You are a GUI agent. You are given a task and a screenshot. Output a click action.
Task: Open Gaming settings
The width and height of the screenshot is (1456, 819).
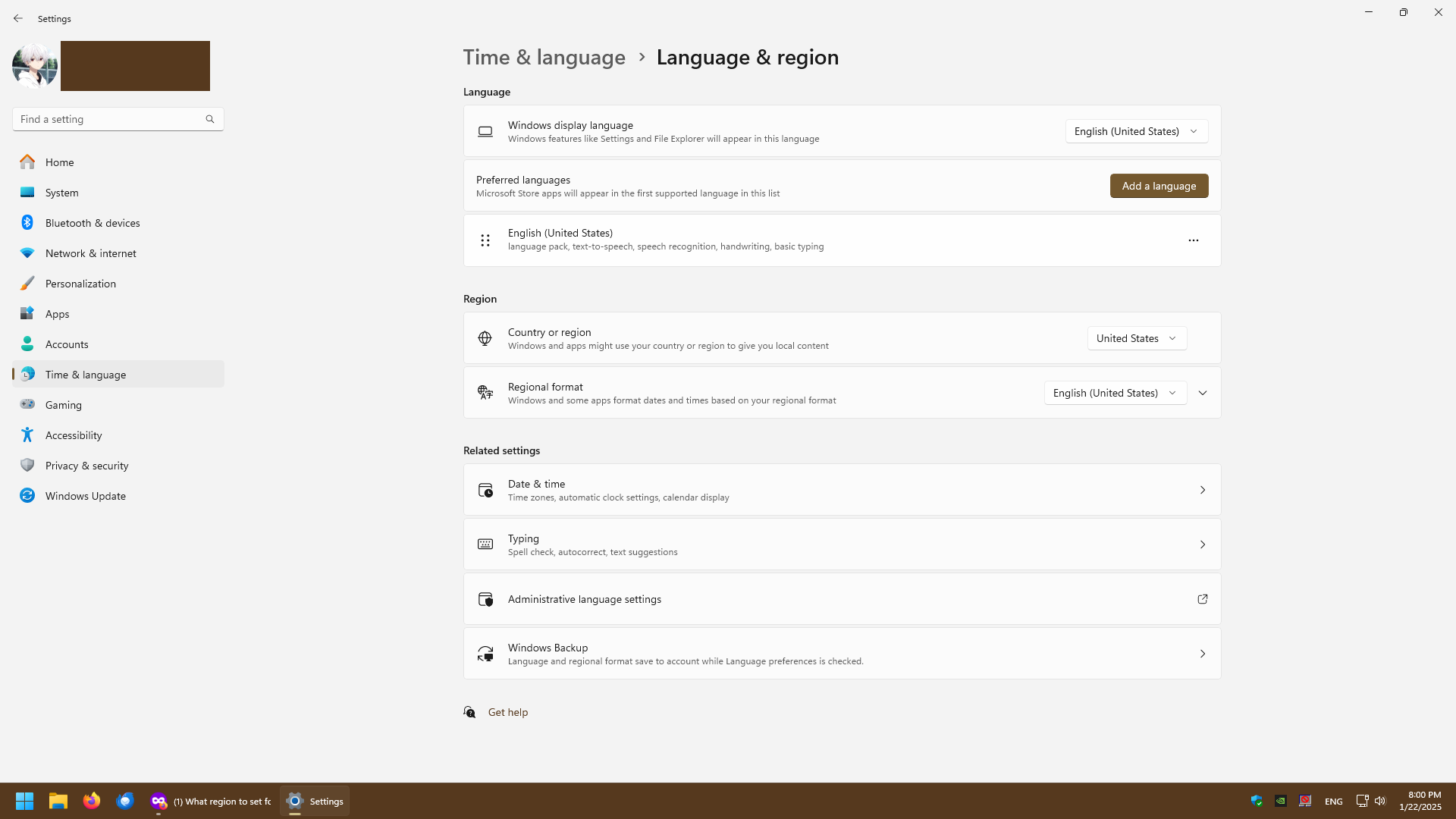pyautogui.click(x=118, y=405)
